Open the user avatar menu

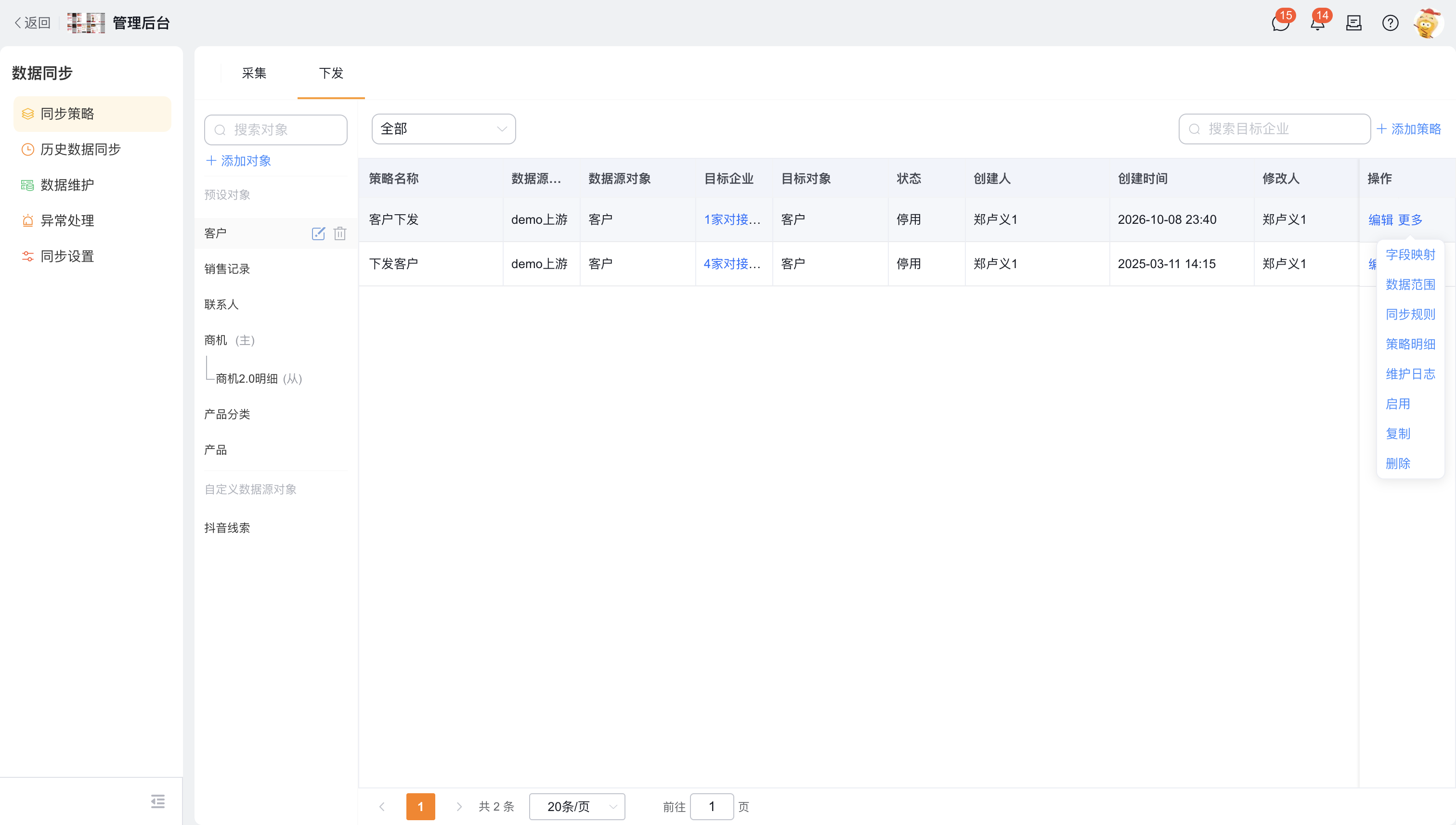pos(1428,23)
